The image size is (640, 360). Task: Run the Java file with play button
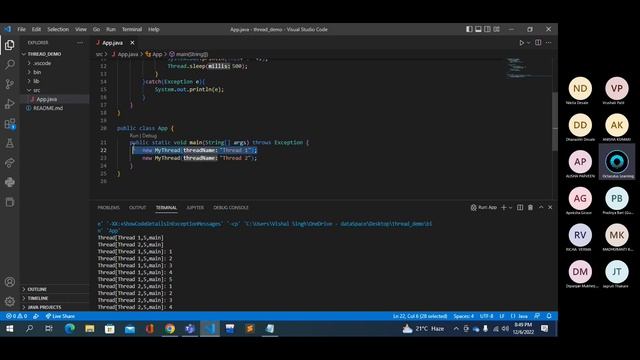(521, 42)
